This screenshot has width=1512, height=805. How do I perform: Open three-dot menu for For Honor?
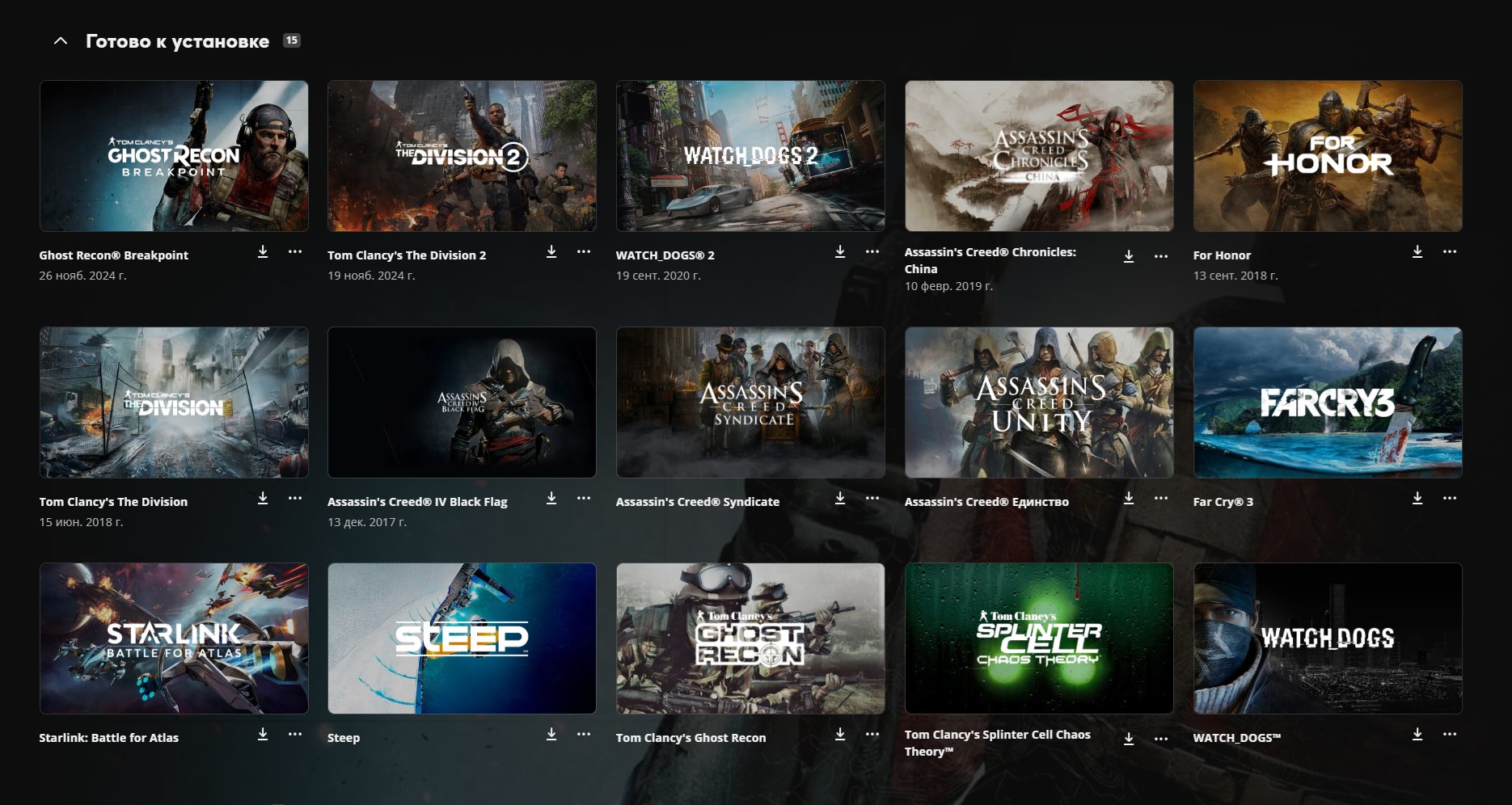pyautogui.click(x=1450, y=252)
